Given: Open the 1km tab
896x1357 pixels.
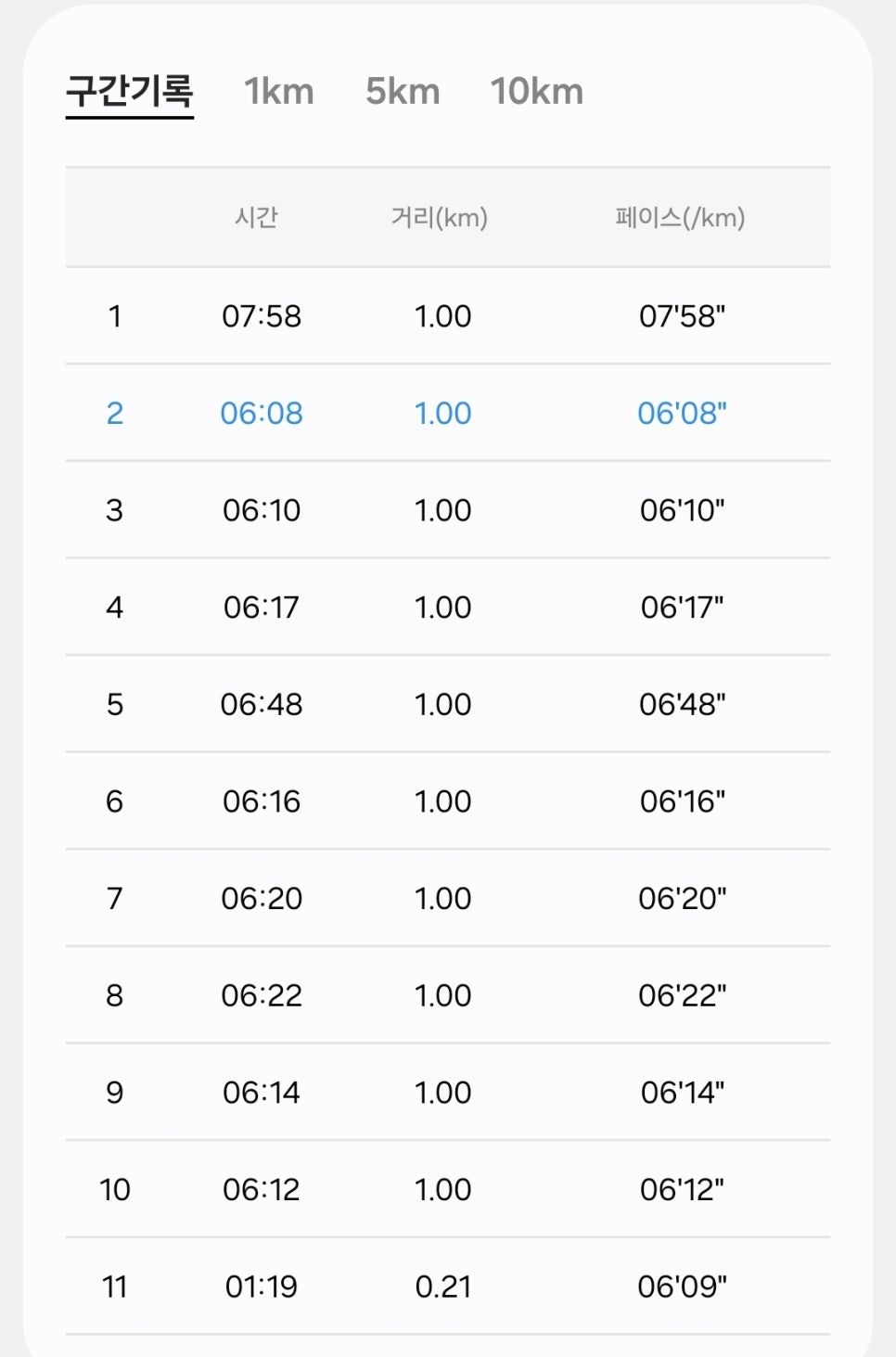Looking at the screenshot, I should [279, 91].
